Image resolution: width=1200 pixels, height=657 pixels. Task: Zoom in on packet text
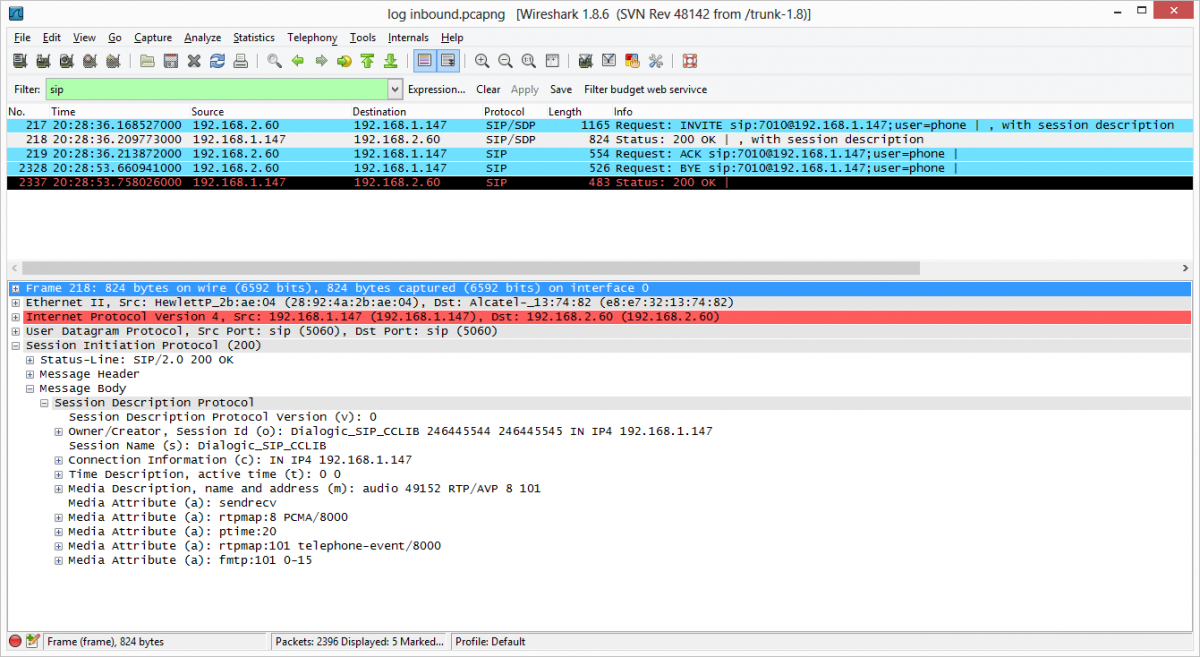482,61
